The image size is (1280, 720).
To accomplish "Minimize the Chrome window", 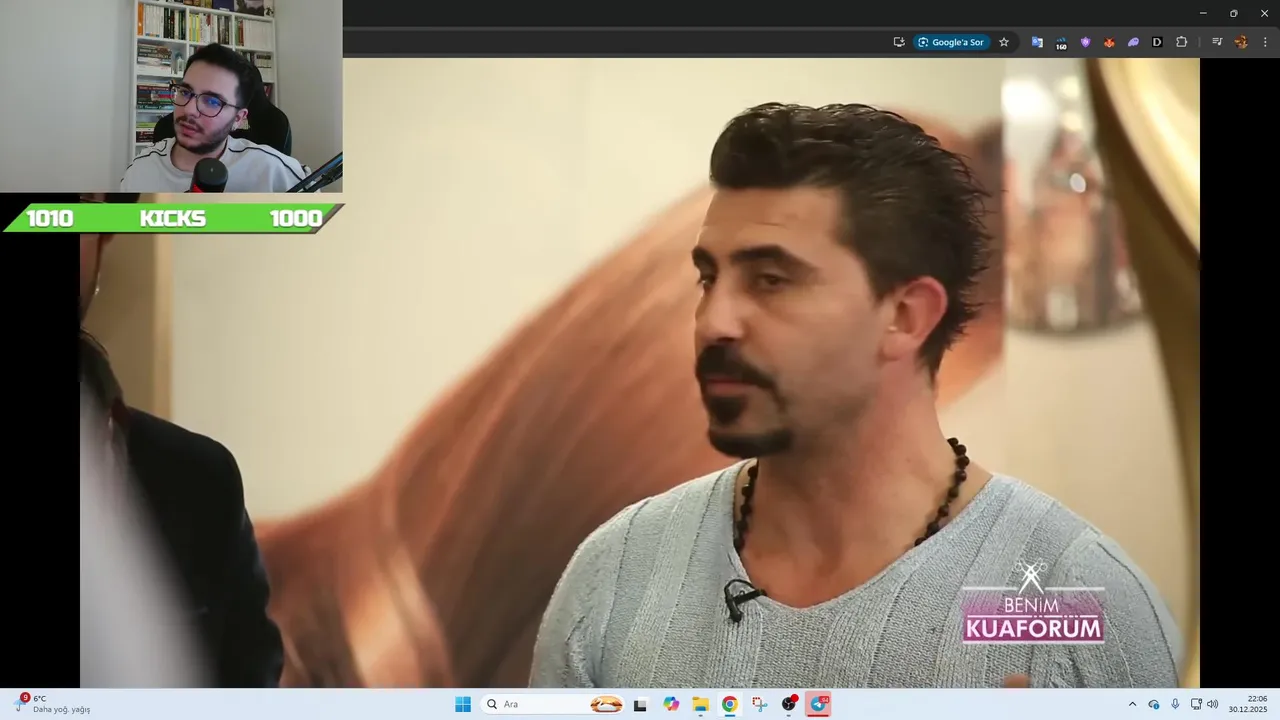I will pos(1203,13).
